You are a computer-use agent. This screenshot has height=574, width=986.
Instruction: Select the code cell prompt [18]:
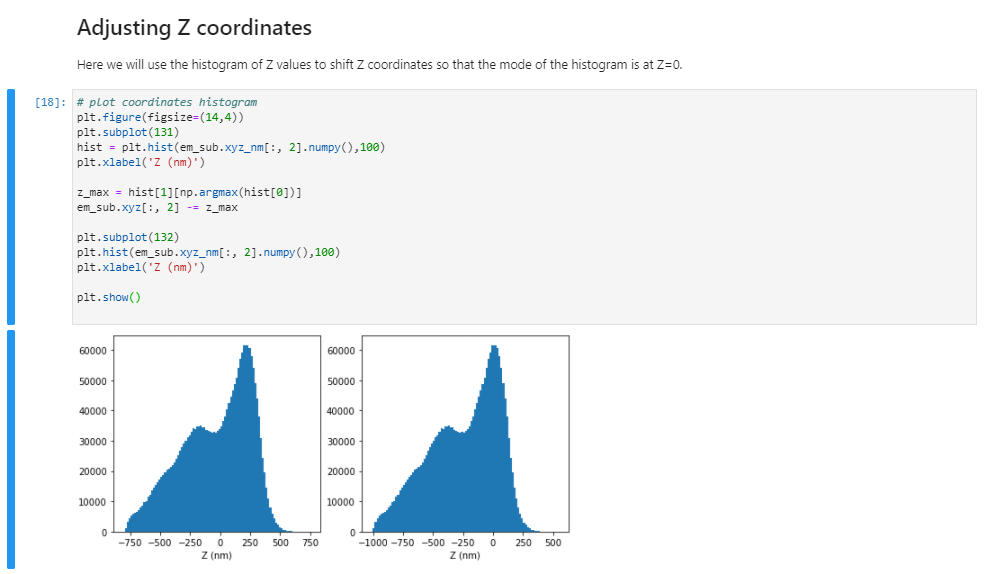pyautogui.click(x=50, y=102)
